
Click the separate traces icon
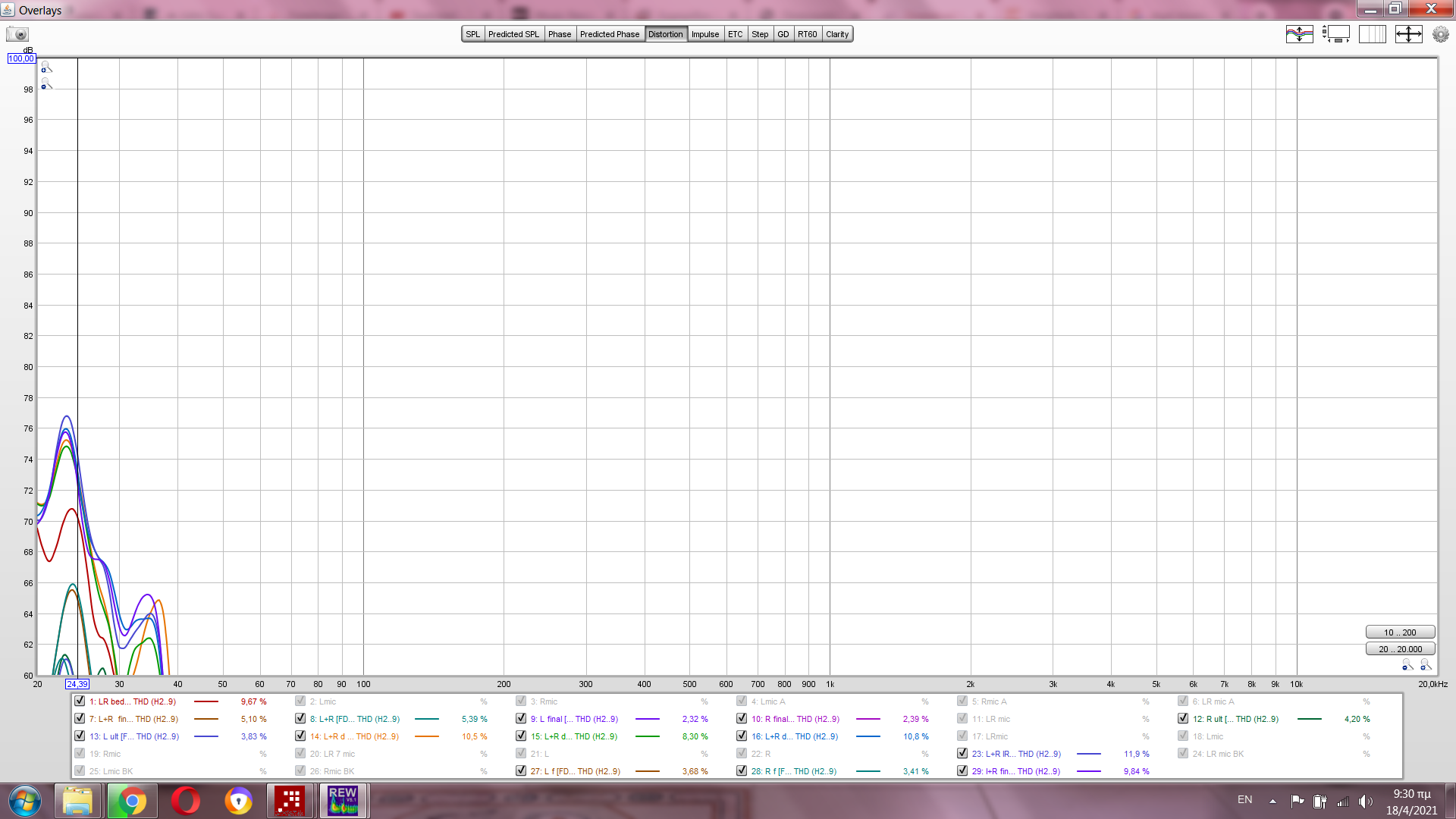pyautogui.click(x=1299, y=34)
